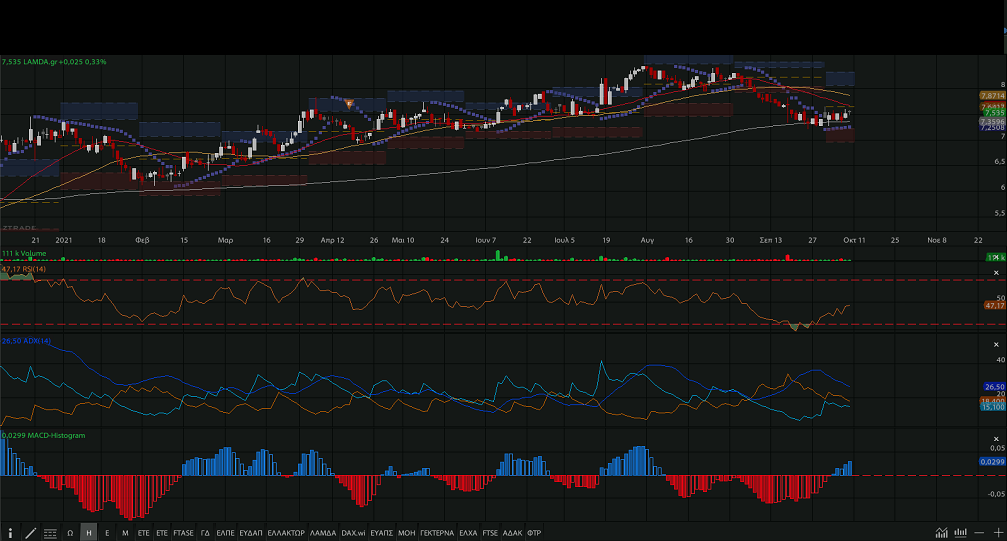Viewport: 1007px width, 541px height.
Task: Open the list view icon beside the line tool
Action: pyautogui.click(x=49, y=533)
